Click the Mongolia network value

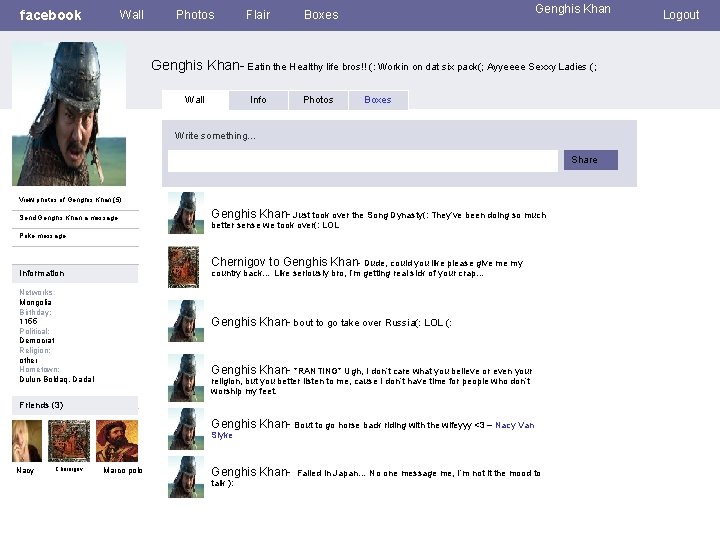point(35,302)
